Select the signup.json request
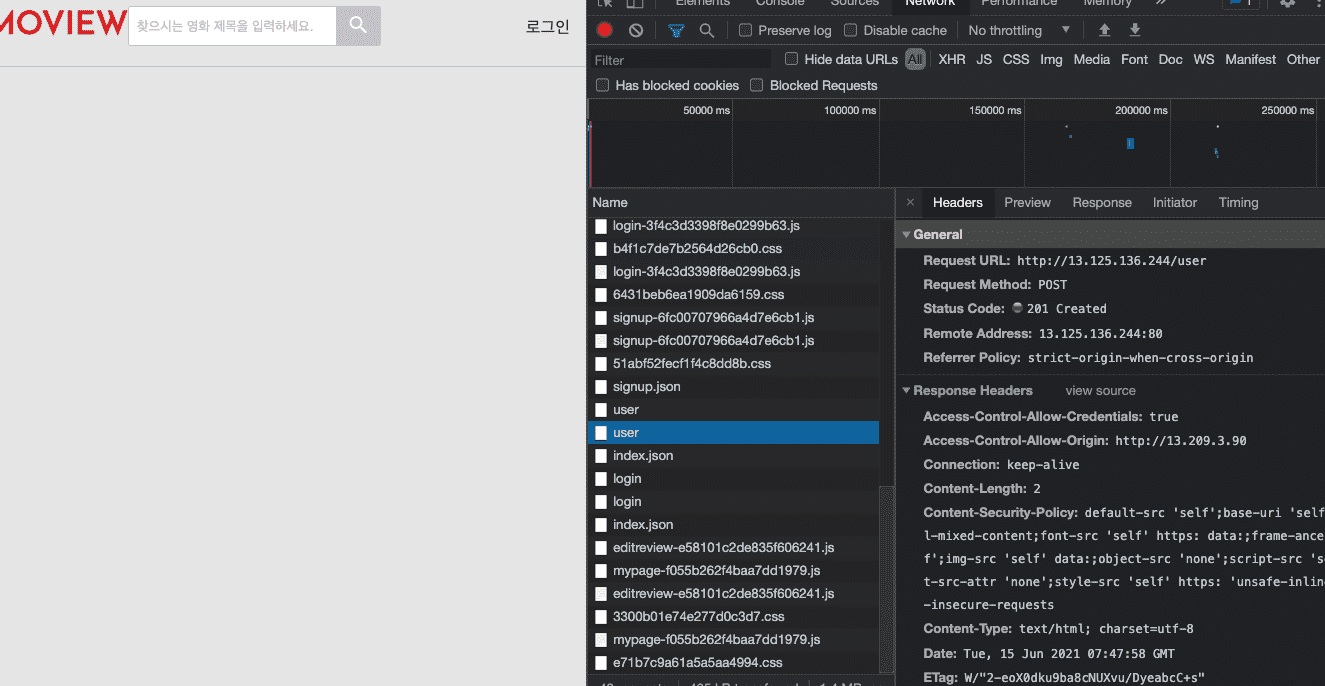The height and width of the screenshot is (686, 1325). 646,387
